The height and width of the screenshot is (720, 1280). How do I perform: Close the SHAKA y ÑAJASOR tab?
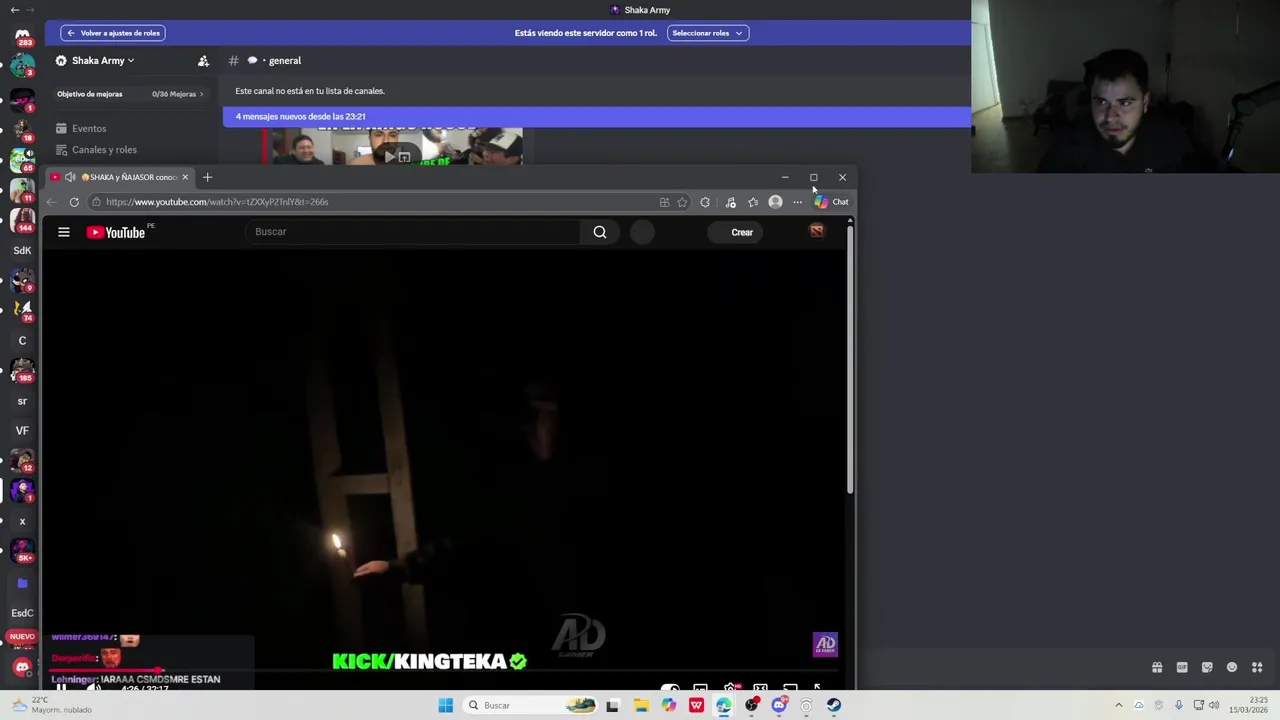185,177
